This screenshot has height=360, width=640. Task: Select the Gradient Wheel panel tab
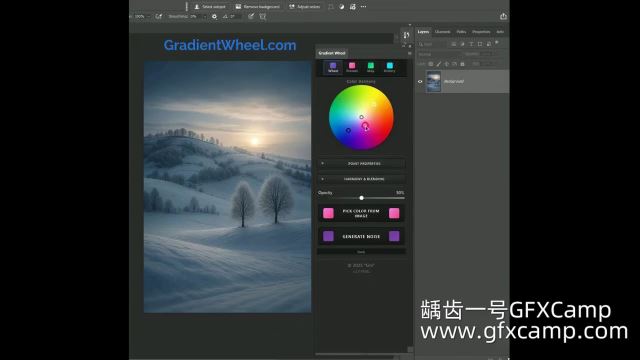(332, 53)
